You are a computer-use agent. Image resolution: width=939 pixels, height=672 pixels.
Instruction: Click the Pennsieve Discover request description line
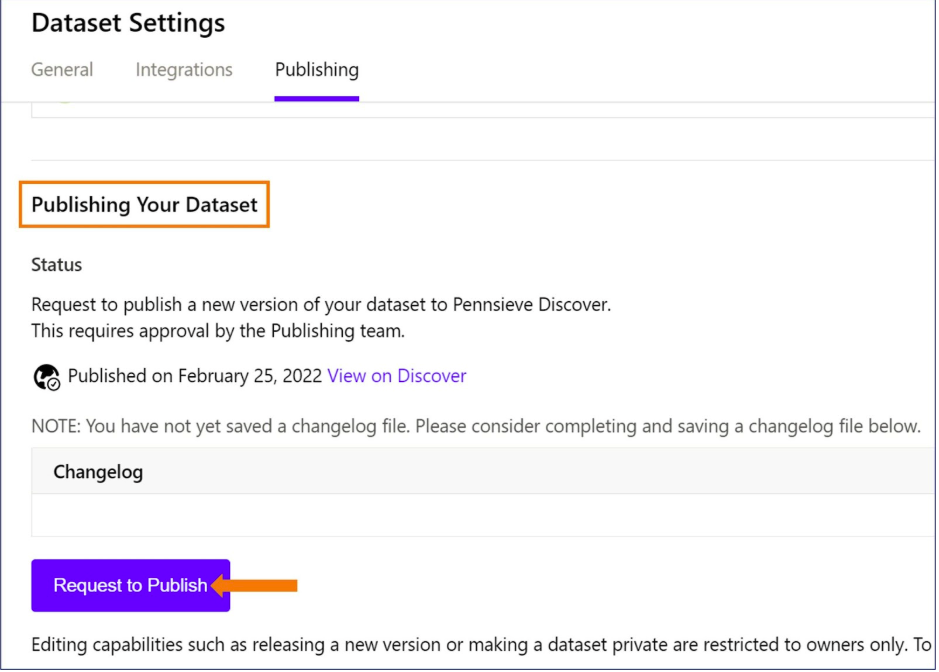coord(321,304)
